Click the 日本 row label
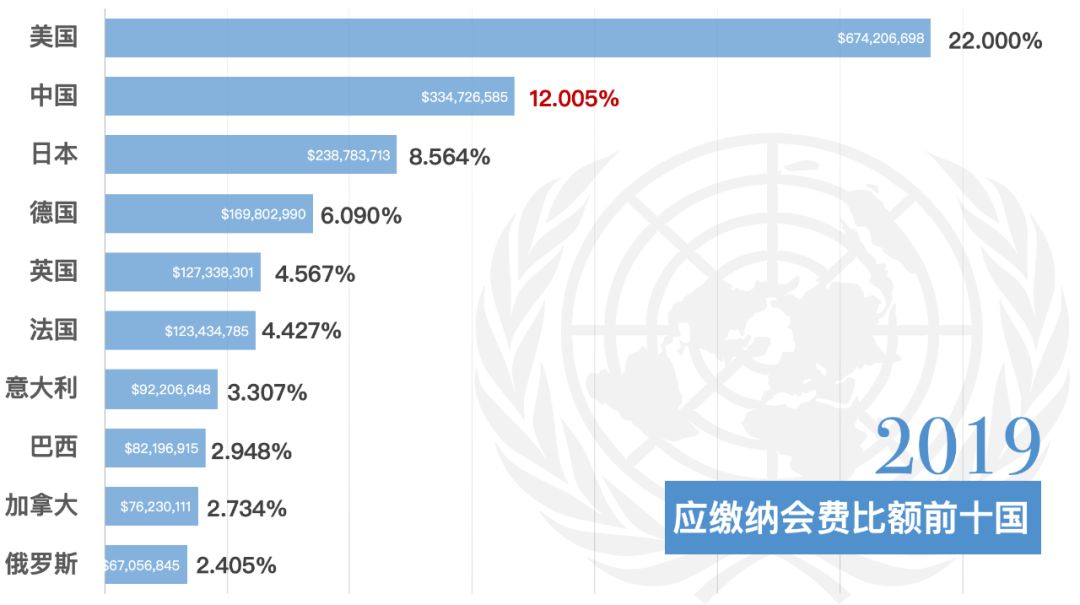The image size is (1080, 605). click(x=54, y=155)
